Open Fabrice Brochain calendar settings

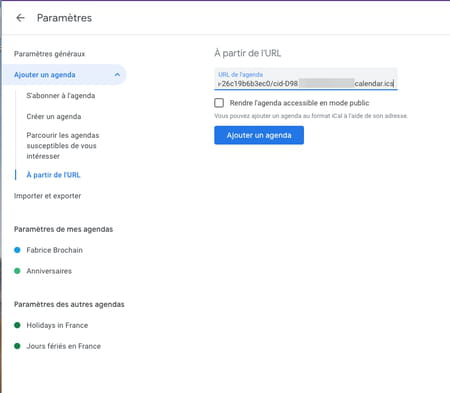(54, 250)
